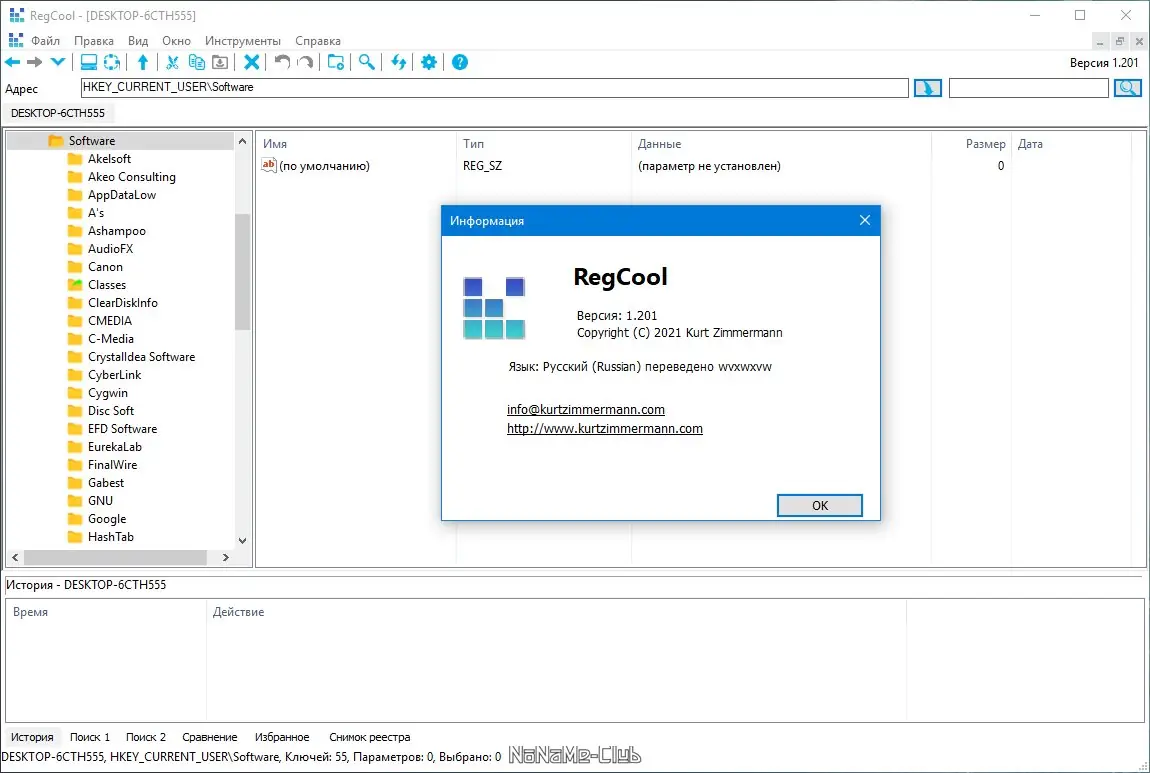
Task: Switch to the Поиск 2 tab
Action: (146, 737)
